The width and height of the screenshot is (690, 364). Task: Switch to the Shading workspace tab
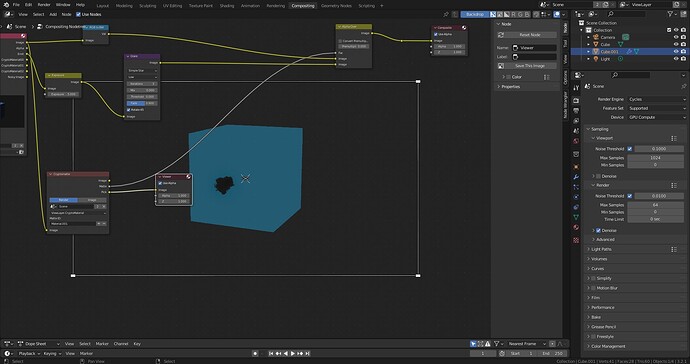[227, 6]
